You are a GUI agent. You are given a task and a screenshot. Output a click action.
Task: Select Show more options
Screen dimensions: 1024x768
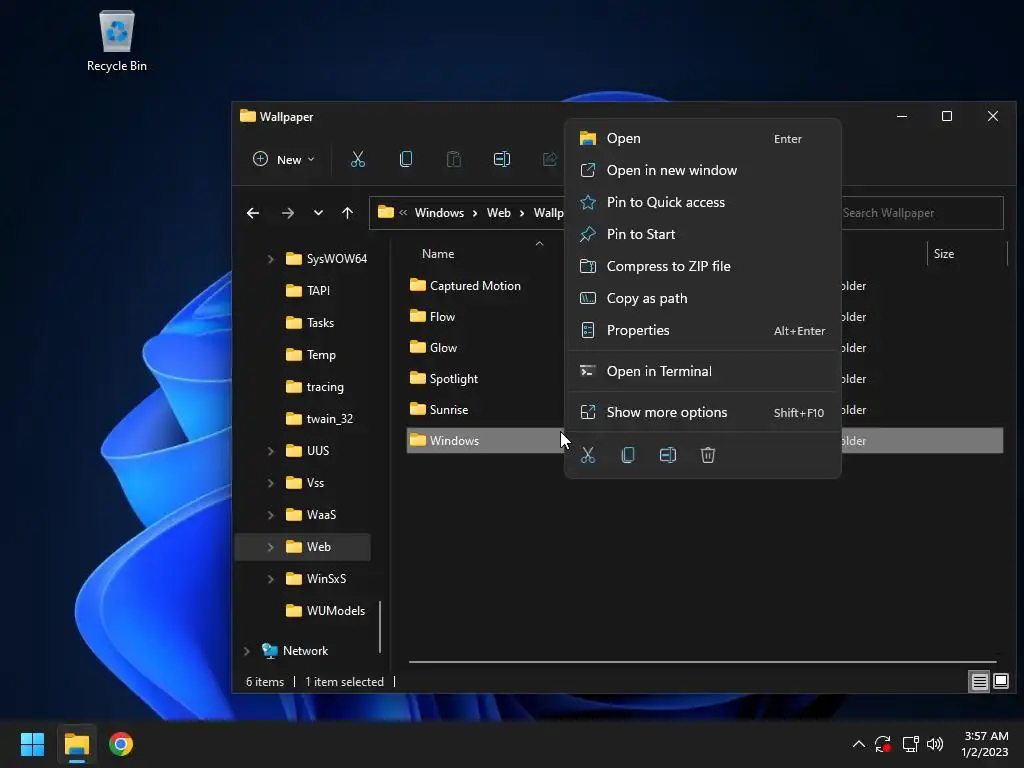tap(703, 413)
